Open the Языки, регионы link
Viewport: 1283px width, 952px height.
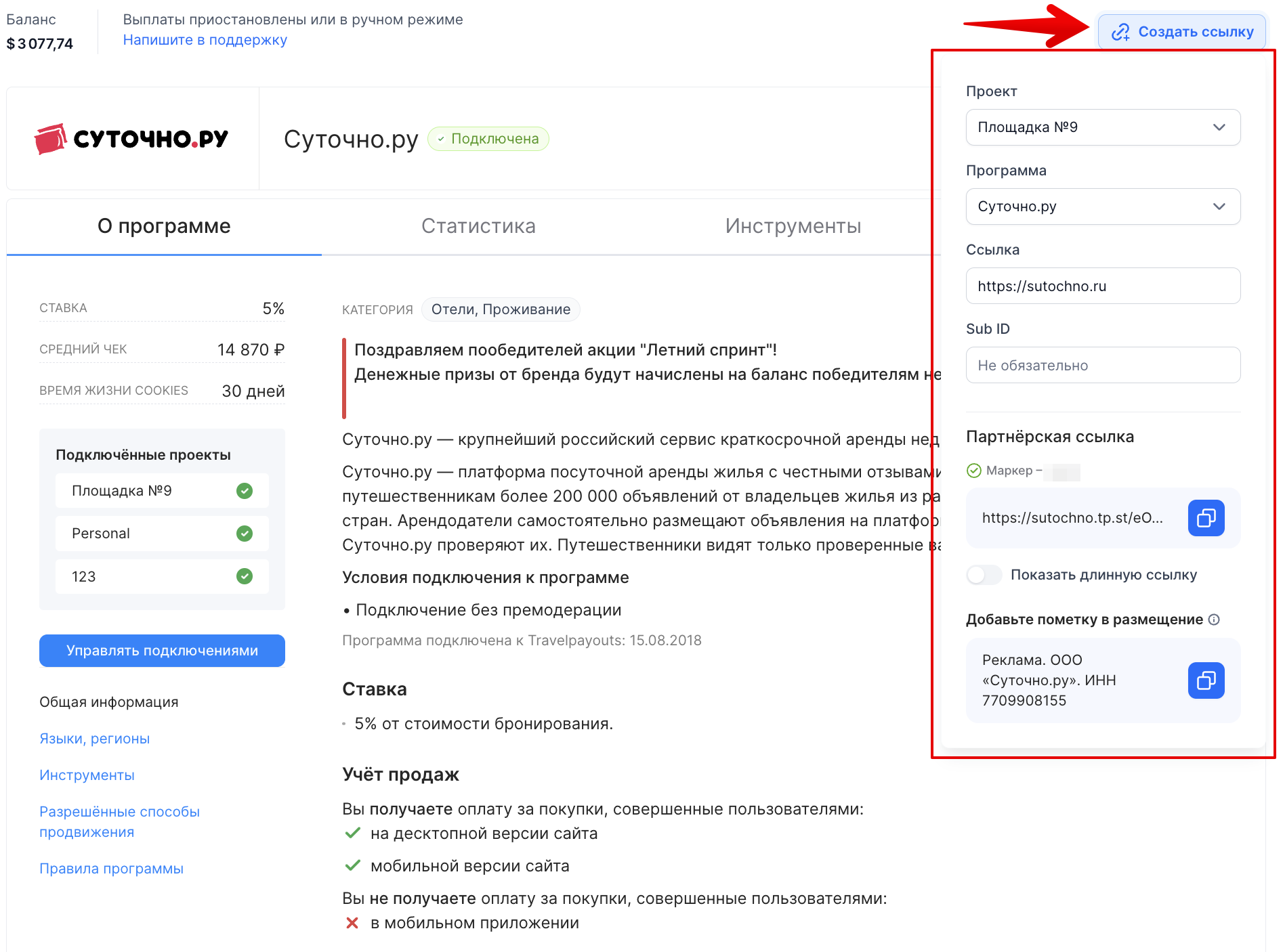coord(94,739)
